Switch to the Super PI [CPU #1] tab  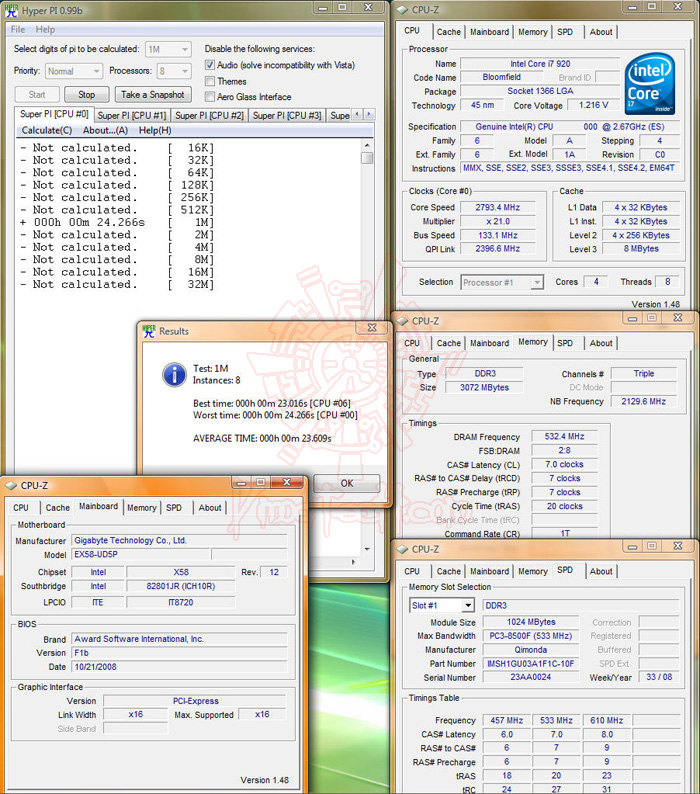click(x=132, y=115)
